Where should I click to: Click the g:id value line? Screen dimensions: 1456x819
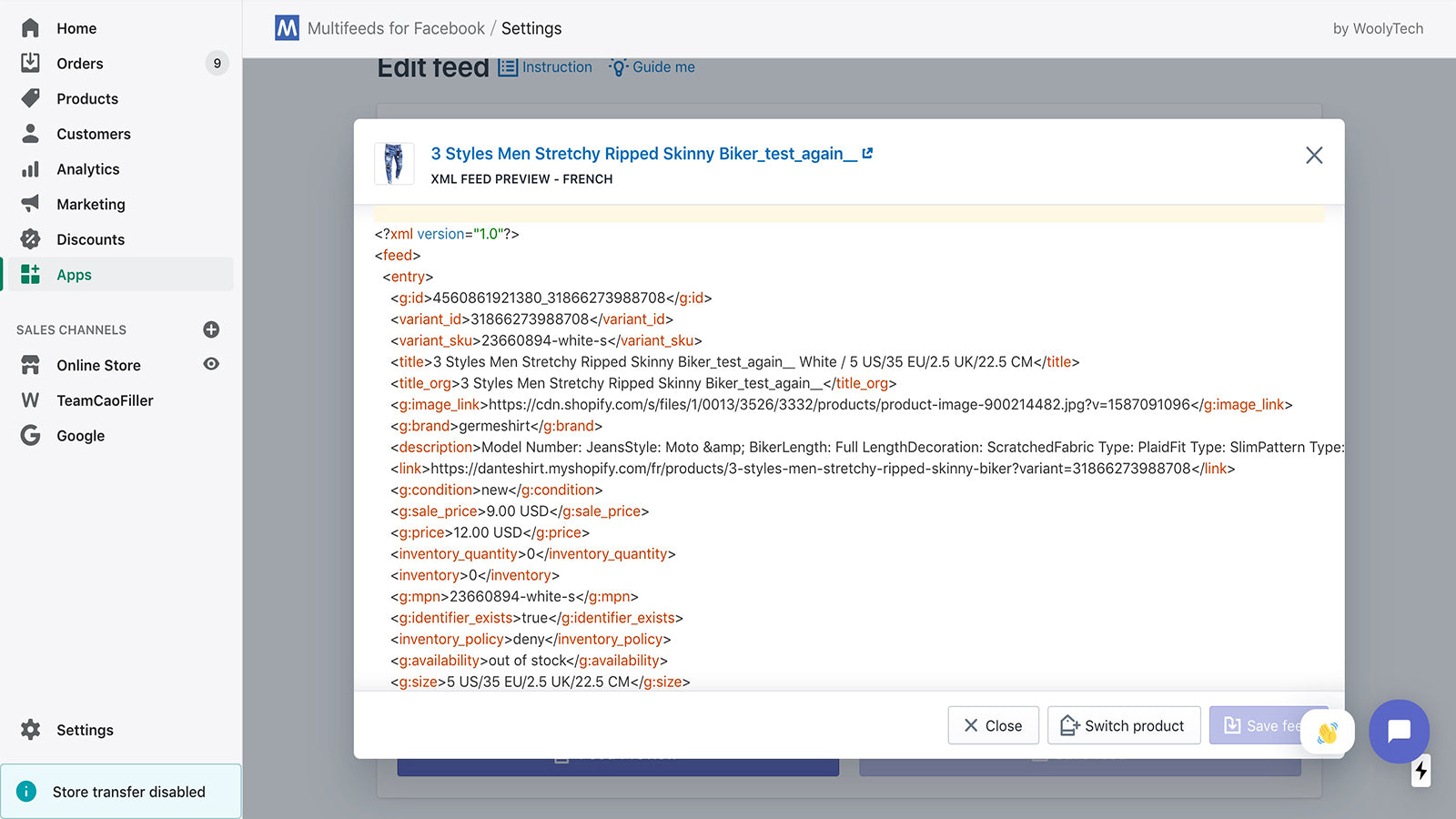pos(551,298)
